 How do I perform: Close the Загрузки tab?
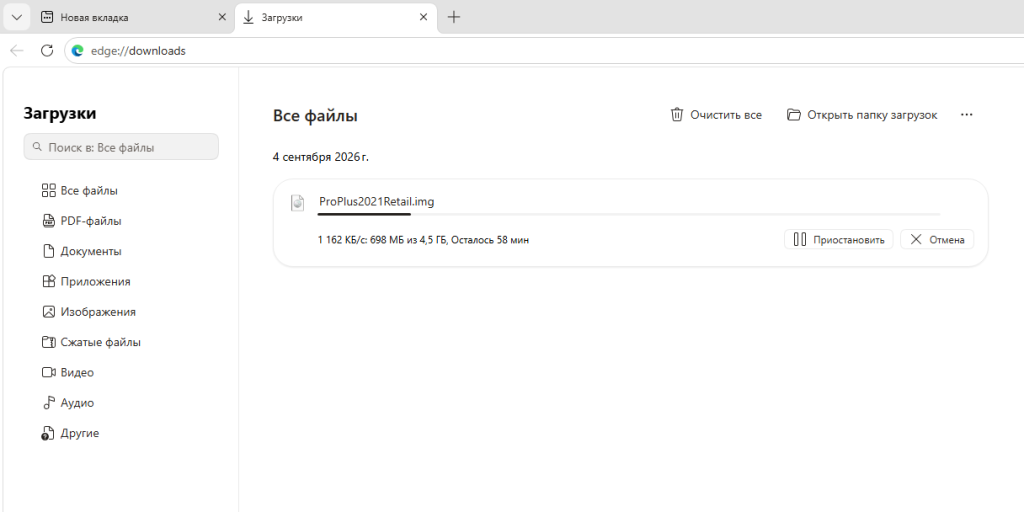[423, 18]
